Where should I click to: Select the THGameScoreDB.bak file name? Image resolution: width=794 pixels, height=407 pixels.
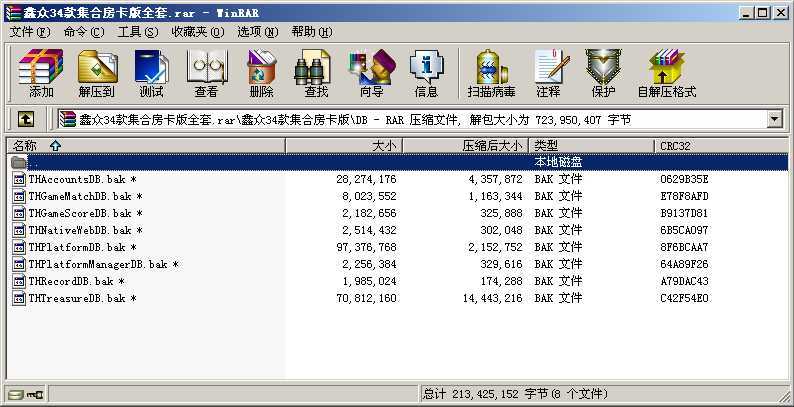[x=86, y=213]
